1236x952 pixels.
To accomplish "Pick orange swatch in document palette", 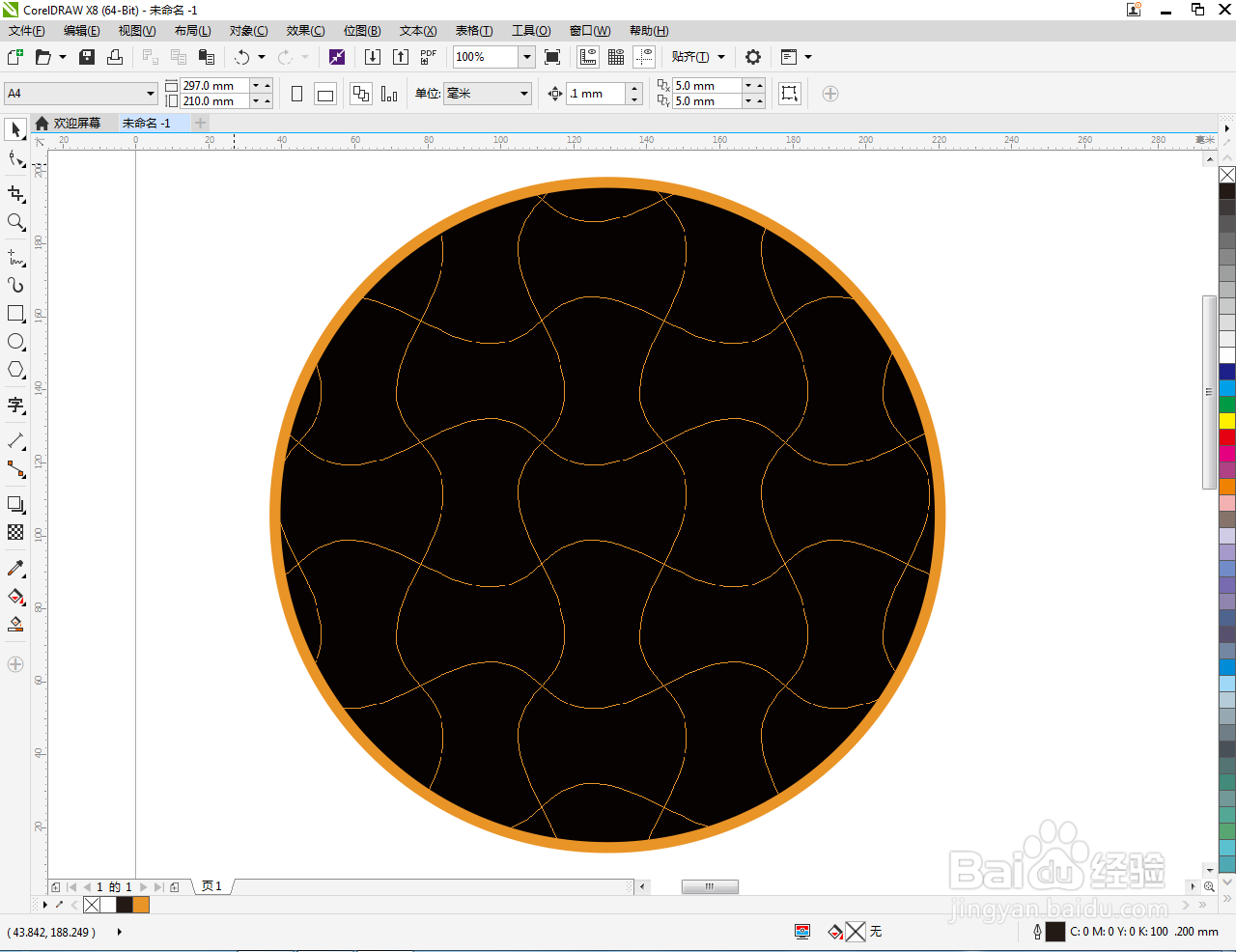I will click(141, 905).
